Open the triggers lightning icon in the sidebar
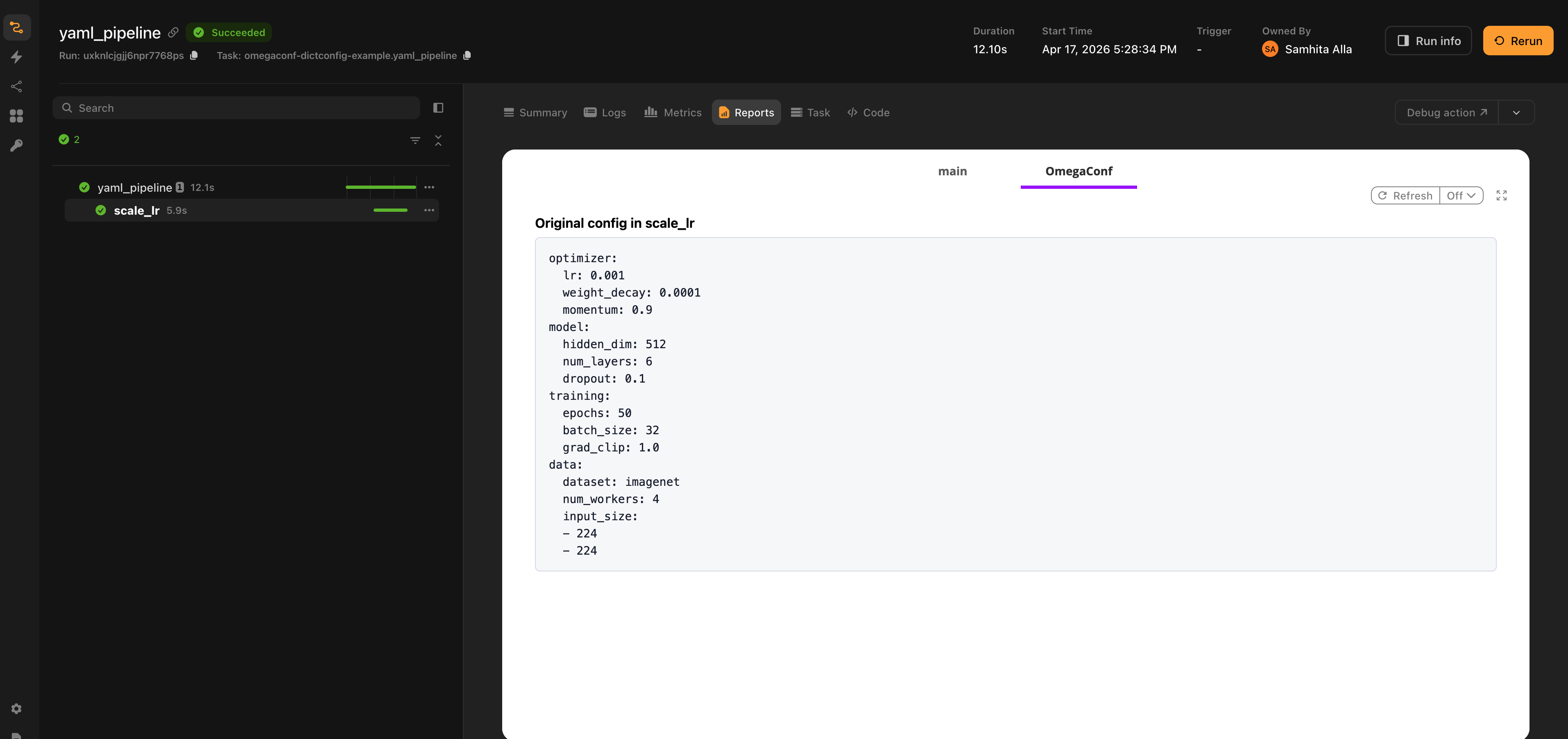Viewport: 1568px width, 739px height. pos(16,57)
